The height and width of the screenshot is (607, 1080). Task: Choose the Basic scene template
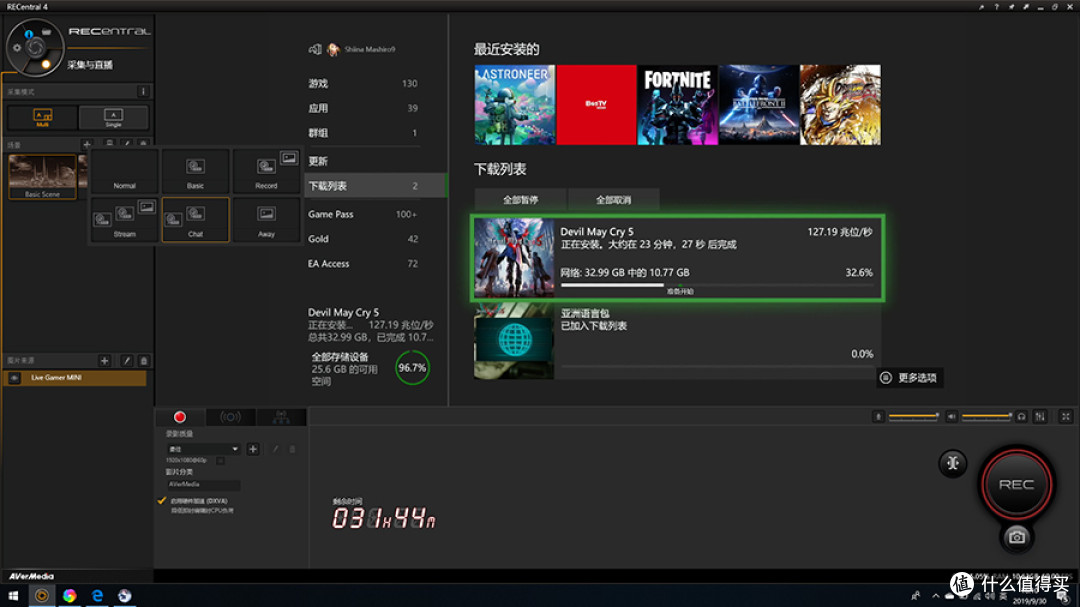[196, 171]
